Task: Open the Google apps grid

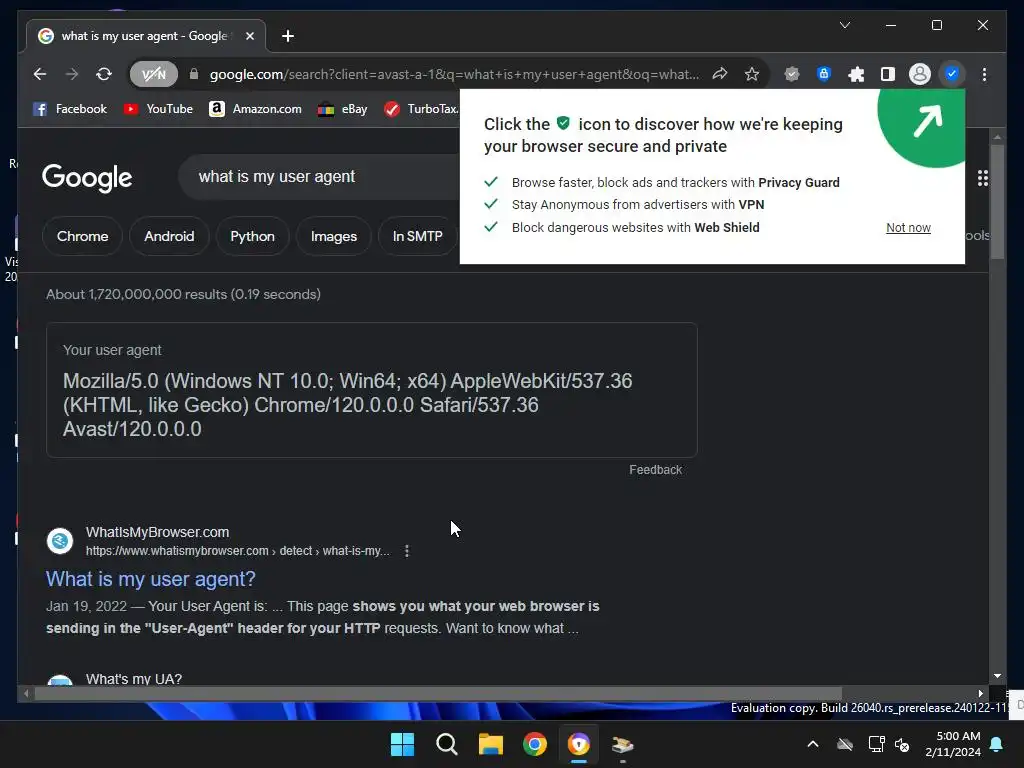Action: click(983, 178)
